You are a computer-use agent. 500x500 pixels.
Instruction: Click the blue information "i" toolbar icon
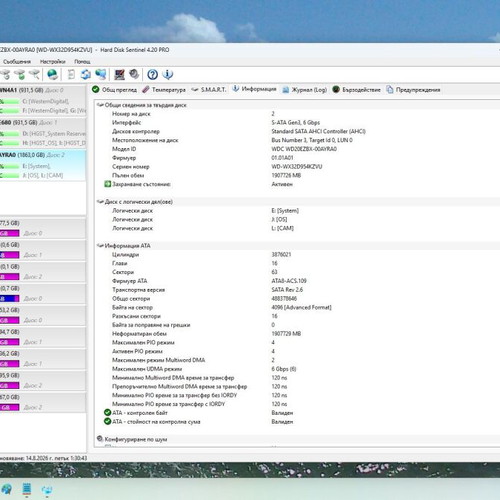[168, 74]
